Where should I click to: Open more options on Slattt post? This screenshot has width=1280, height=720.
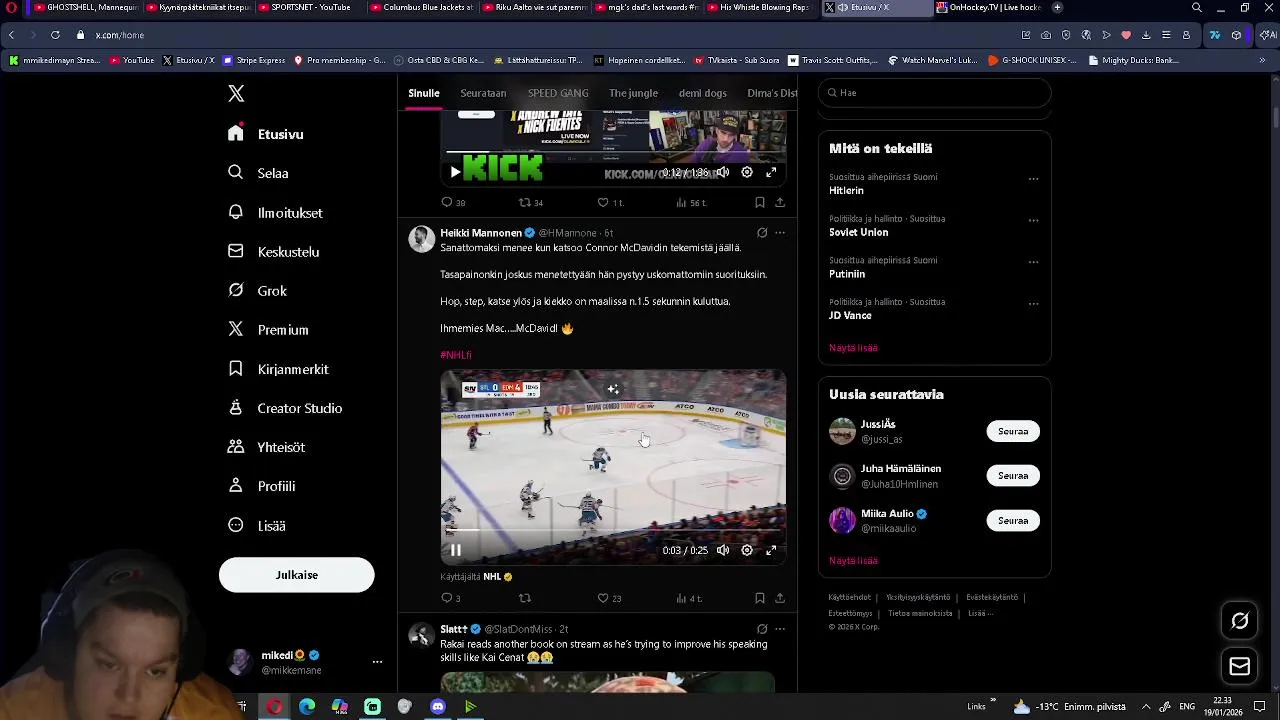pos(780,629)
